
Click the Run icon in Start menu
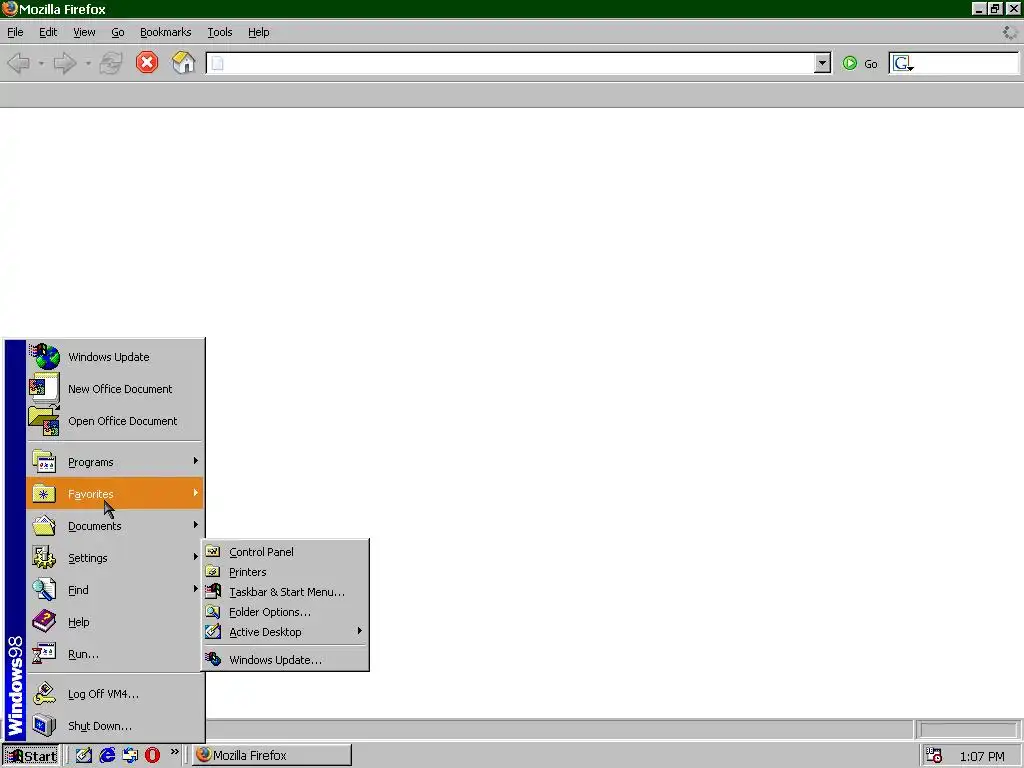[x=44, y=653]
